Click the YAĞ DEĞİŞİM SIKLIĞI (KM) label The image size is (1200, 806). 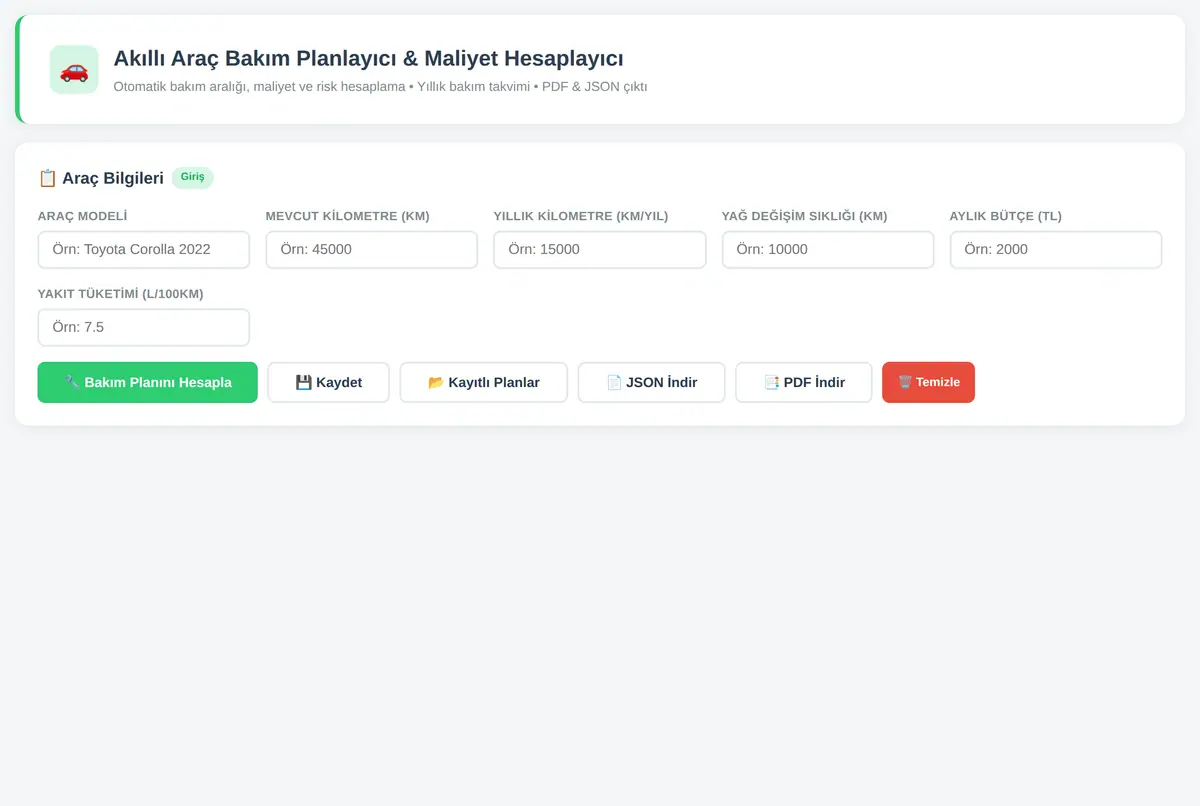coord(805,216)
